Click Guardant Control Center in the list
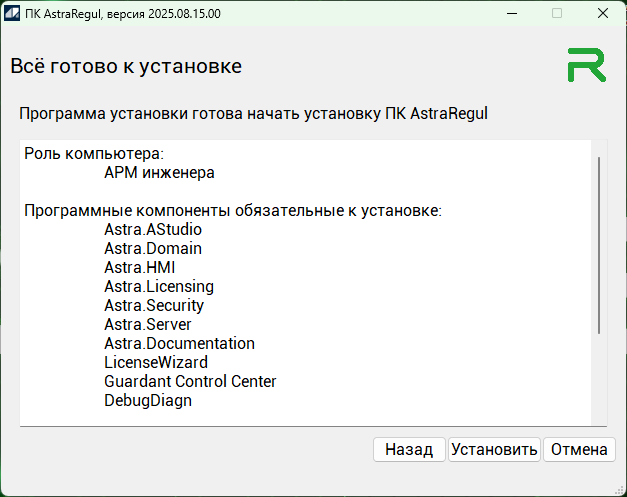This screenshot has height=497, width=627. point(189,381)
